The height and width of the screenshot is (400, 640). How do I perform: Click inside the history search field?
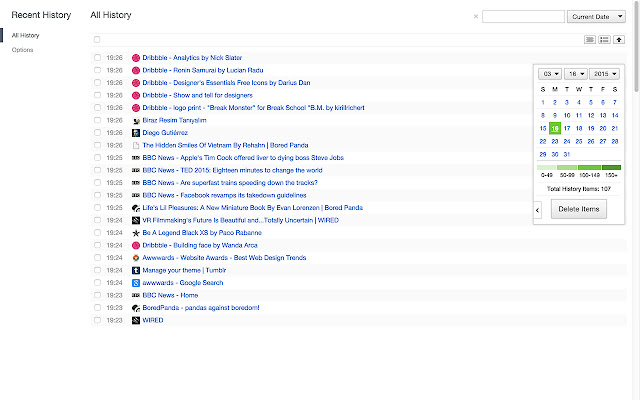[522, 16]
